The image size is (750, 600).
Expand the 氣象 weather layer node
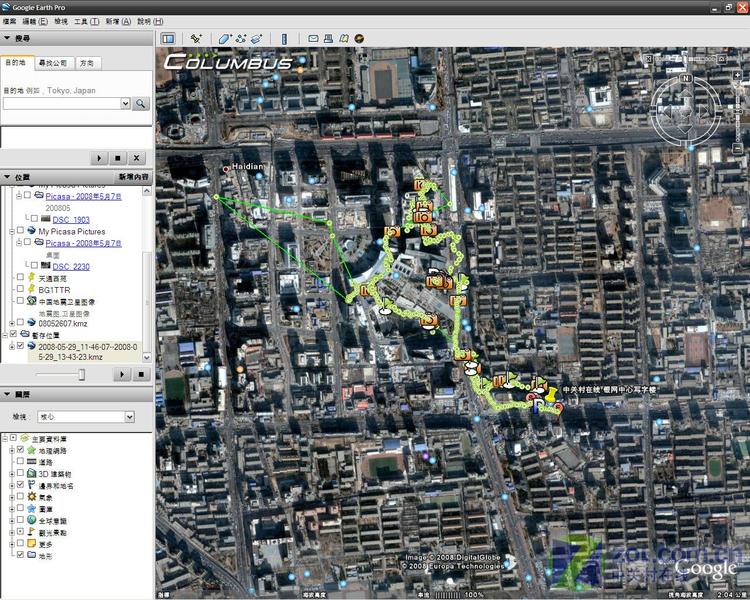tap(12, 498)
